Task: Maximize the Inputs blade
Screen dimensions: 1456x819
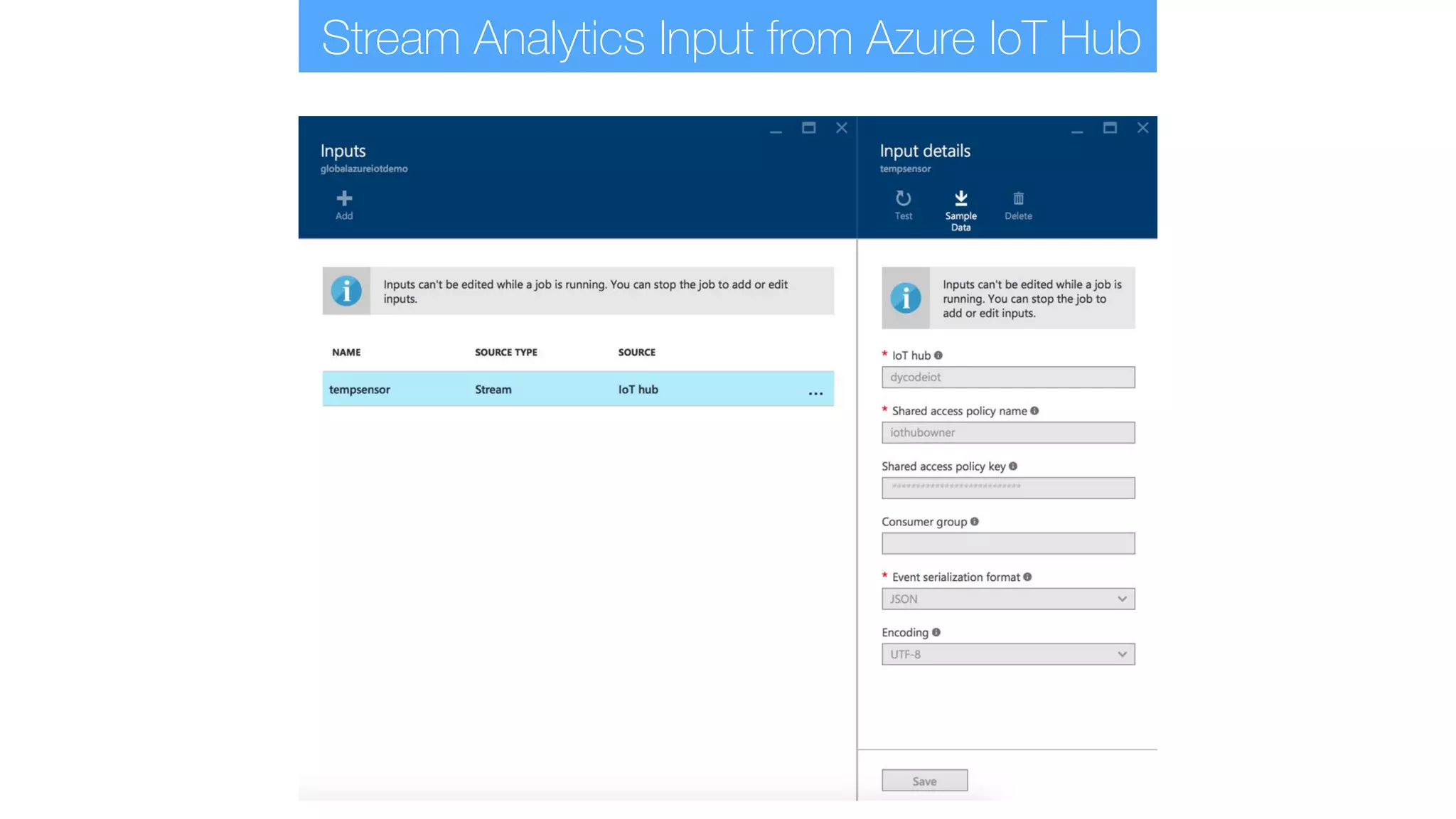Action: coord(808,128)
